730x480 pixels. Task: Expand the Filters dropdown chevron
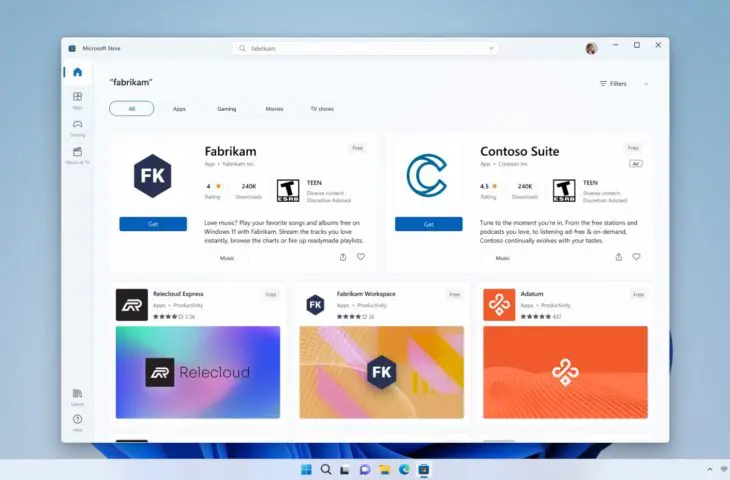(x=646, y=84)
